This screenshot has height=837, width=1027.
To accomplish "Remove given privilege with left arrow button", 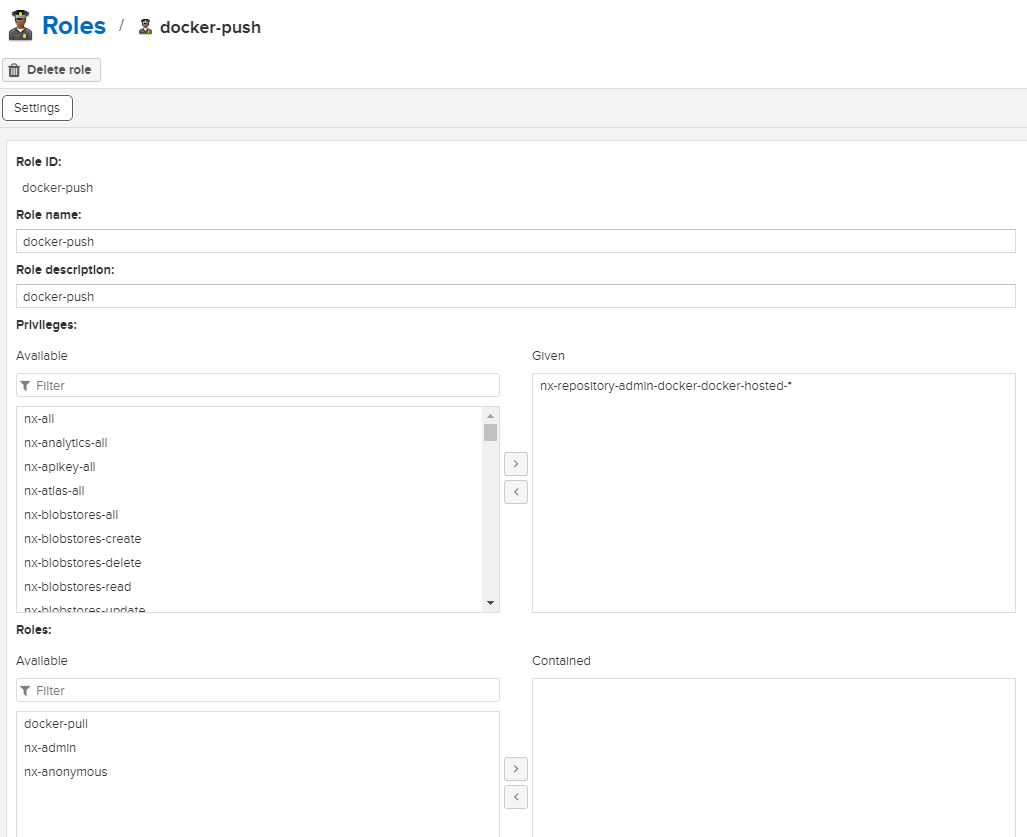I will pyautogui.click(x=516, y=492).
